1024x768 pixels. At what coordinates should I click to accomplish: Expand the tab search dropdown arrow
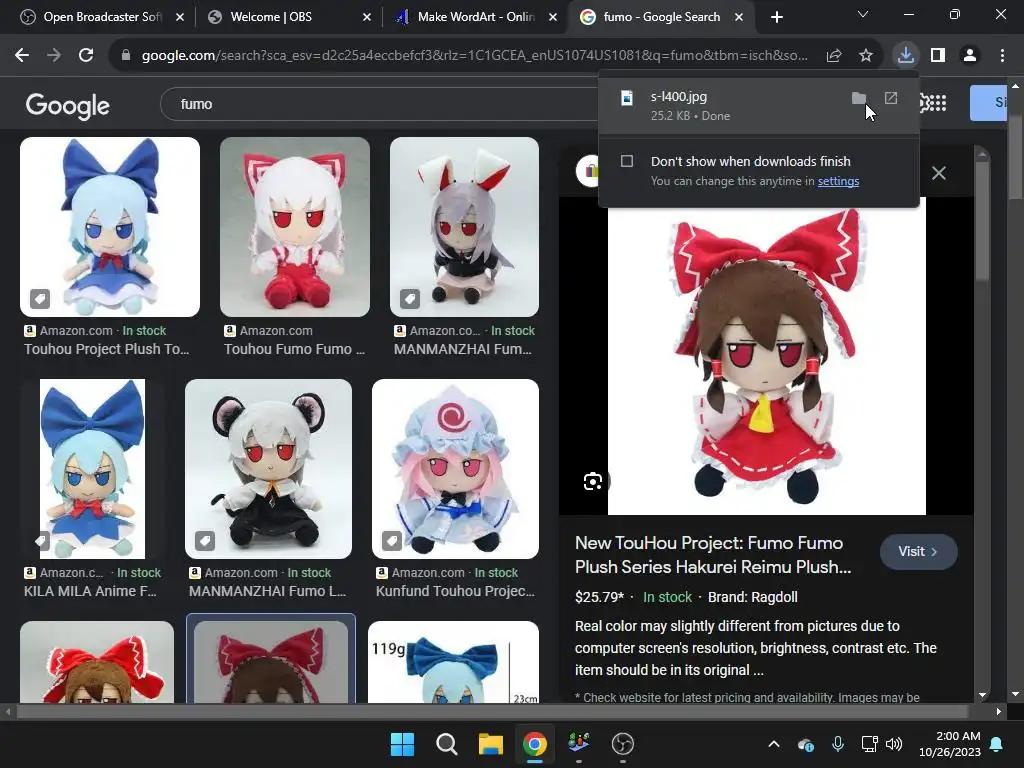tap(863, 14)
